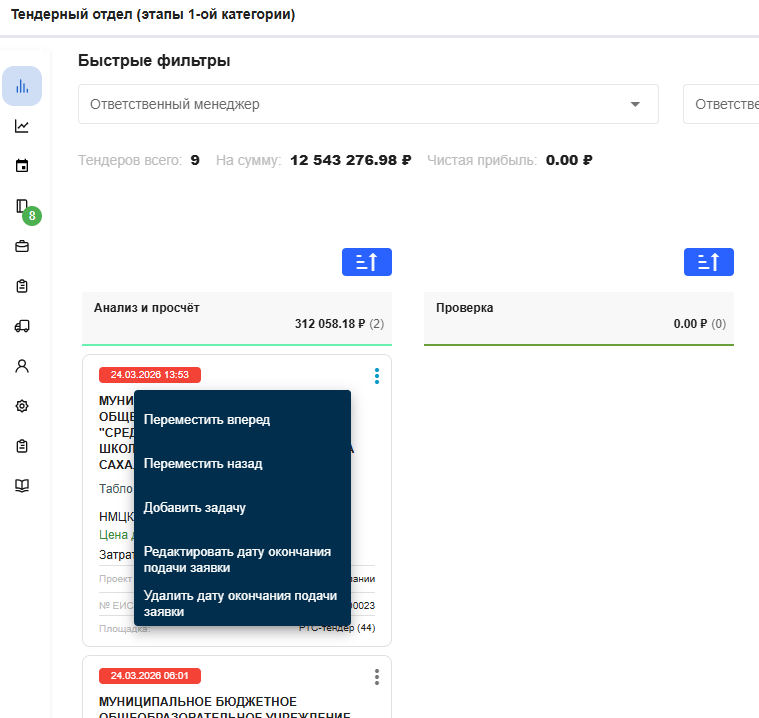Screen dimensions: 759x718
Task: Open the briefcase sidebar icon
Action: click(x=22, y=246)
